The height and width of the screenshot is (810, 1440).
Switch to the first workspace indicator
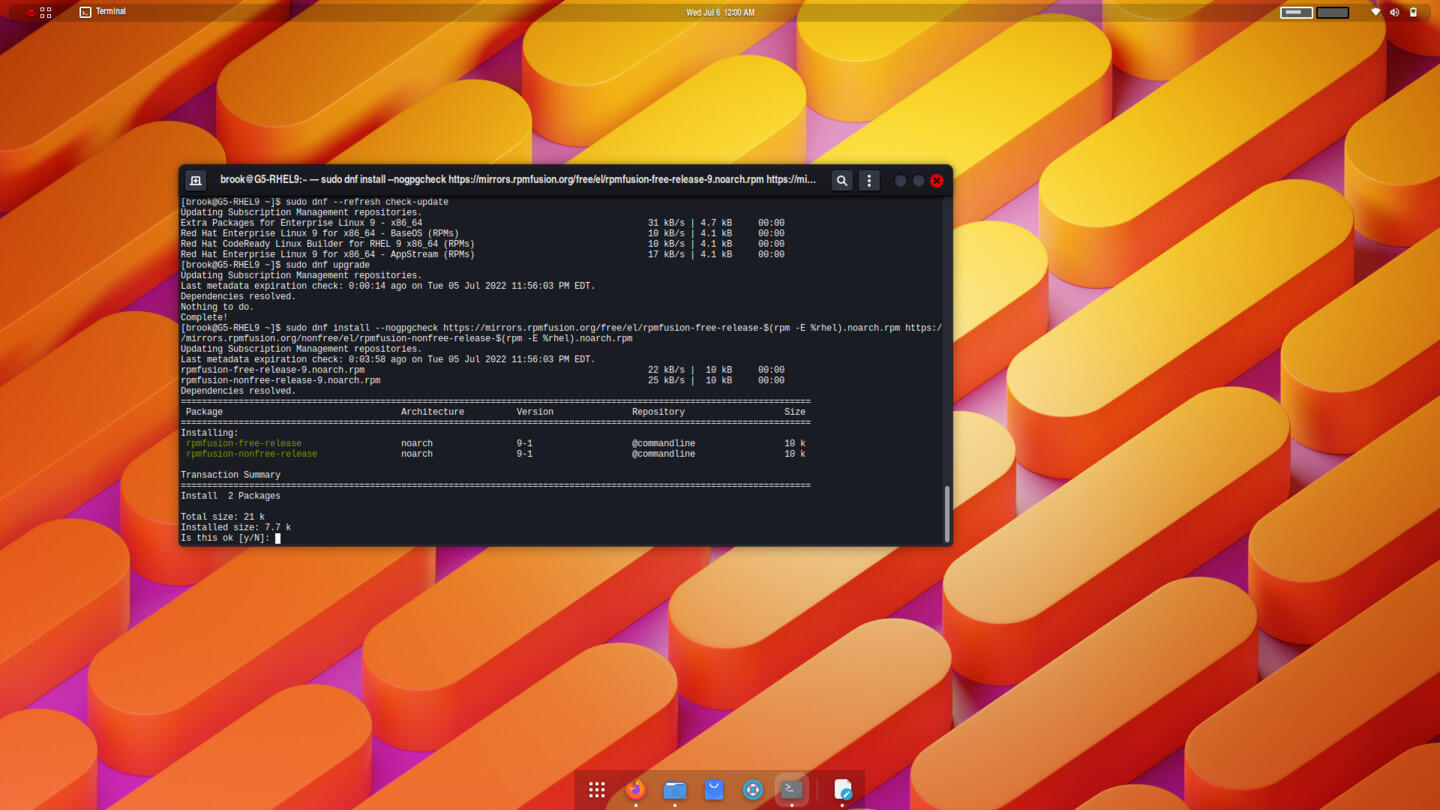click(1297, 12)
